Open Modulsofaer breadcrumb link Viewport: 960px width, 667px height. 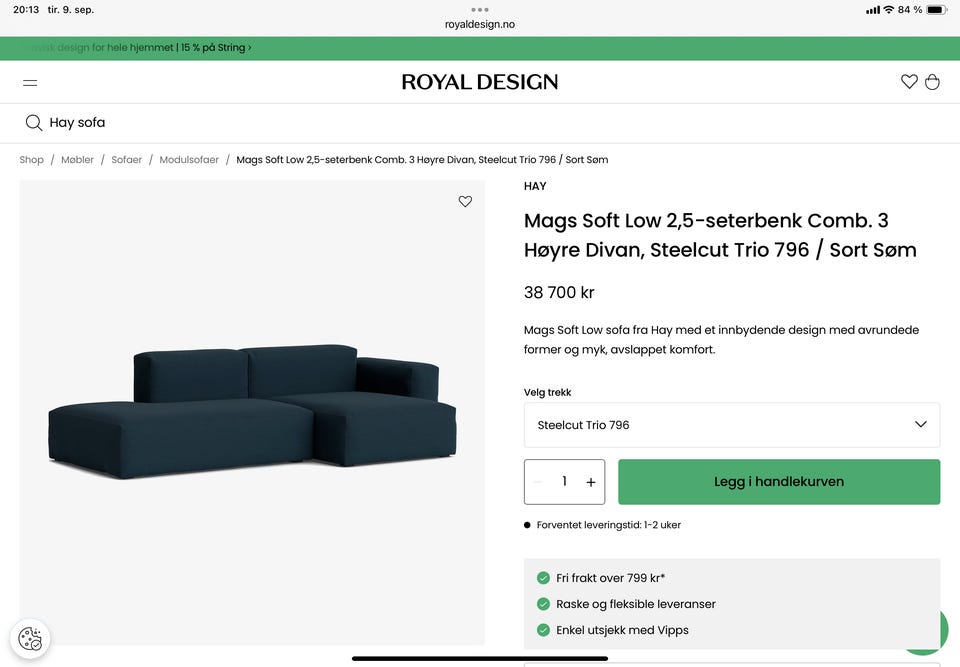[x=189, y=160]
